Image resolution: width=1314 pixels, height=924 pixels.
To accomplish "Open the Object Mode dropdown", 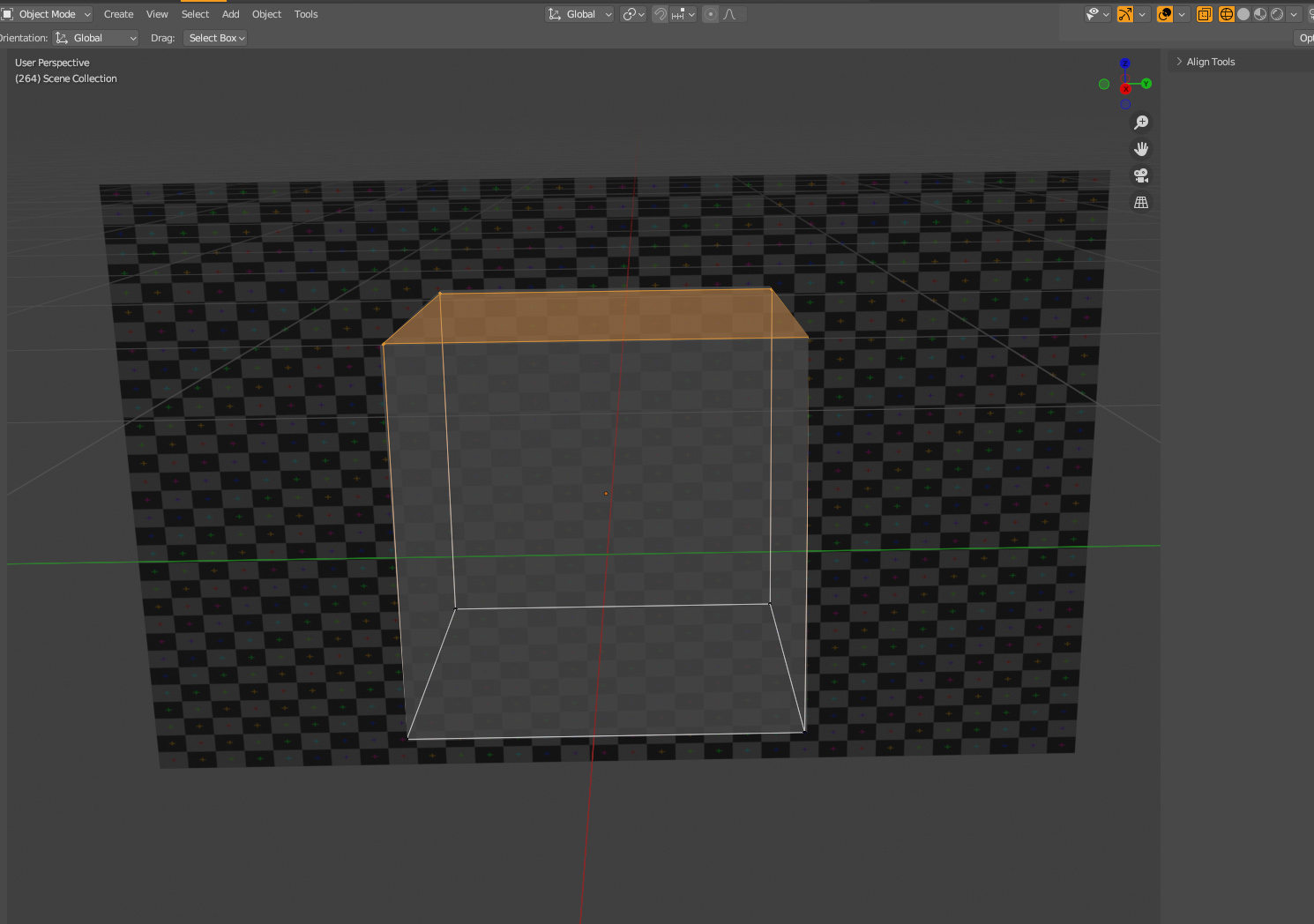I will (x=47, y=14).
